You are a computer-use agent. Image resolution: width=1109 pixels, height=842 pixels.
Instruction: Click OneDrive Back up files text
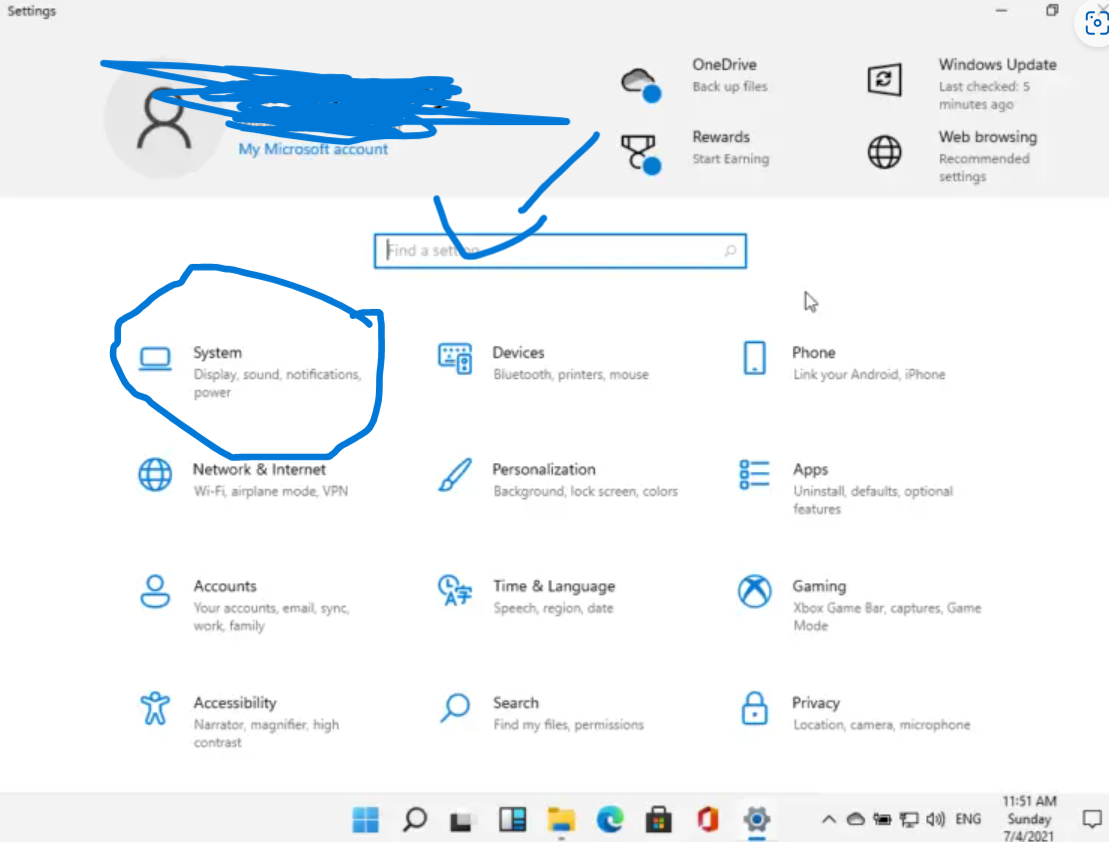tap(730, 86)
